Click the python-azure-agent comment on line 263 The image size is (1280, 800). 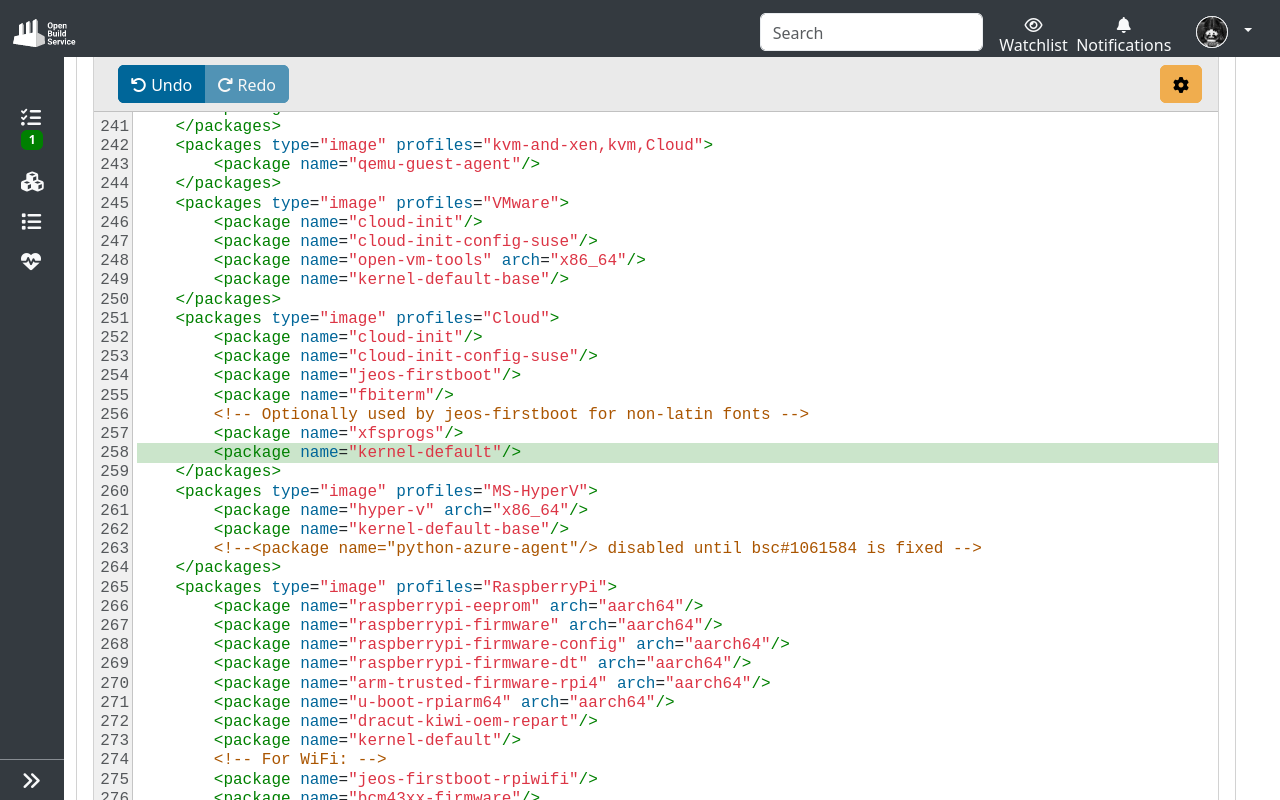(x=597, y=549)
